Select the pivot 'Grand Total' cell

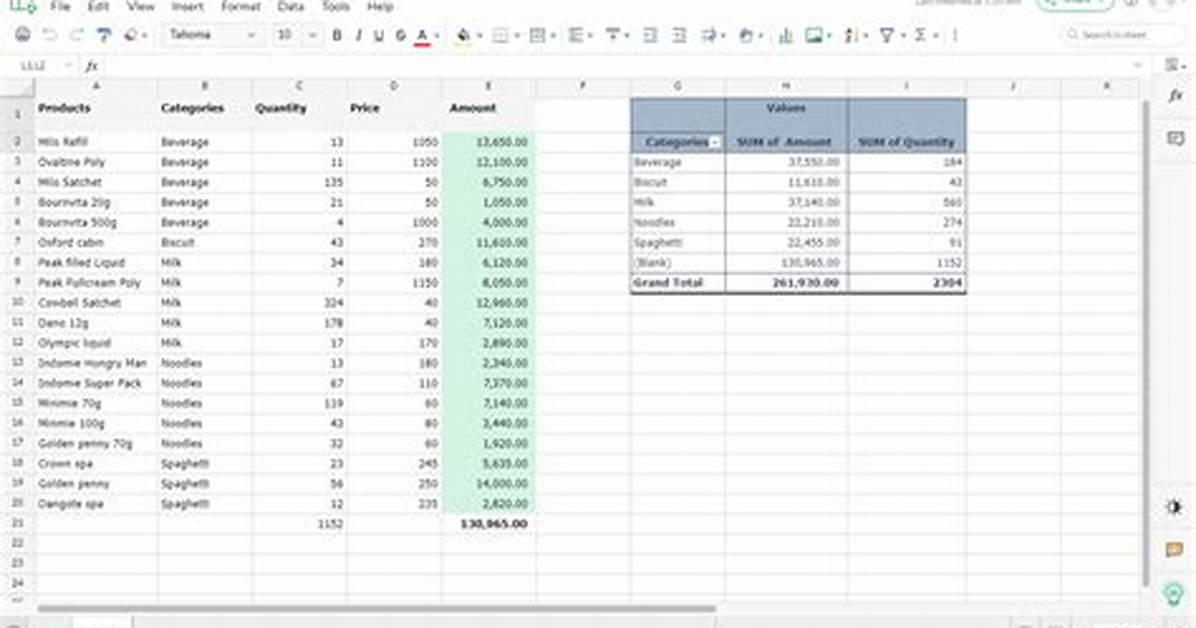click(678, 283)
